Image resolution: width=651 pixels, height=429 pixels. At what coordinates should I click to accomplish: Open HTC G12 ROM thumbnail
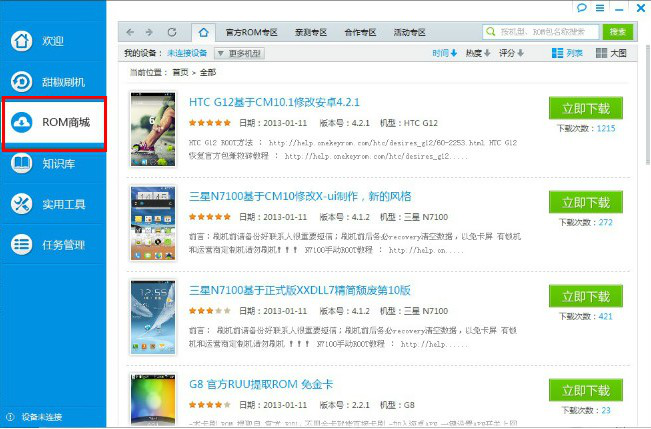coord(153,129)
